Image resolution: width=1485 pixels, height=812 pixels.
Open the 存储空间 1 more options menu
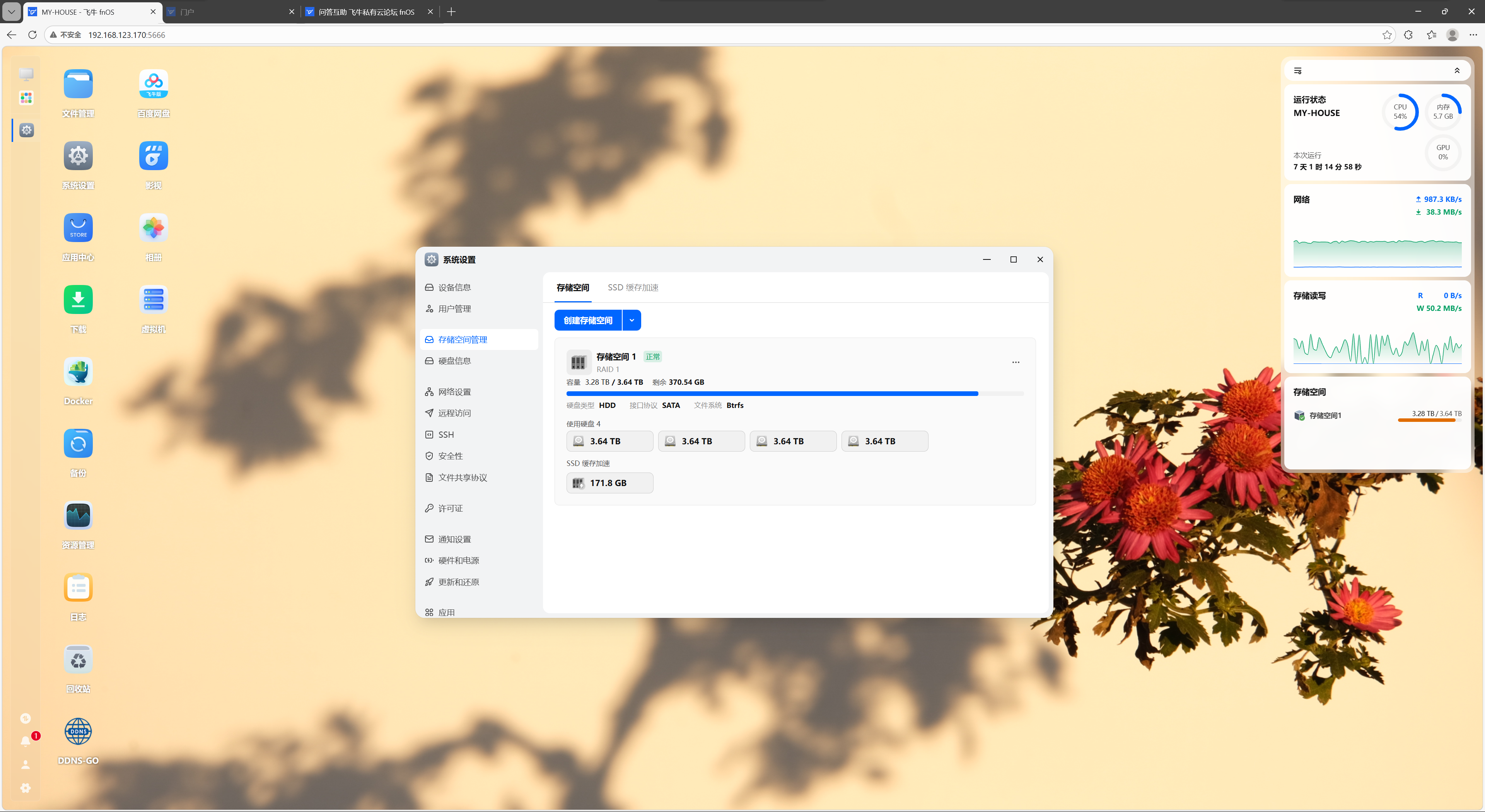[1016, 362]
